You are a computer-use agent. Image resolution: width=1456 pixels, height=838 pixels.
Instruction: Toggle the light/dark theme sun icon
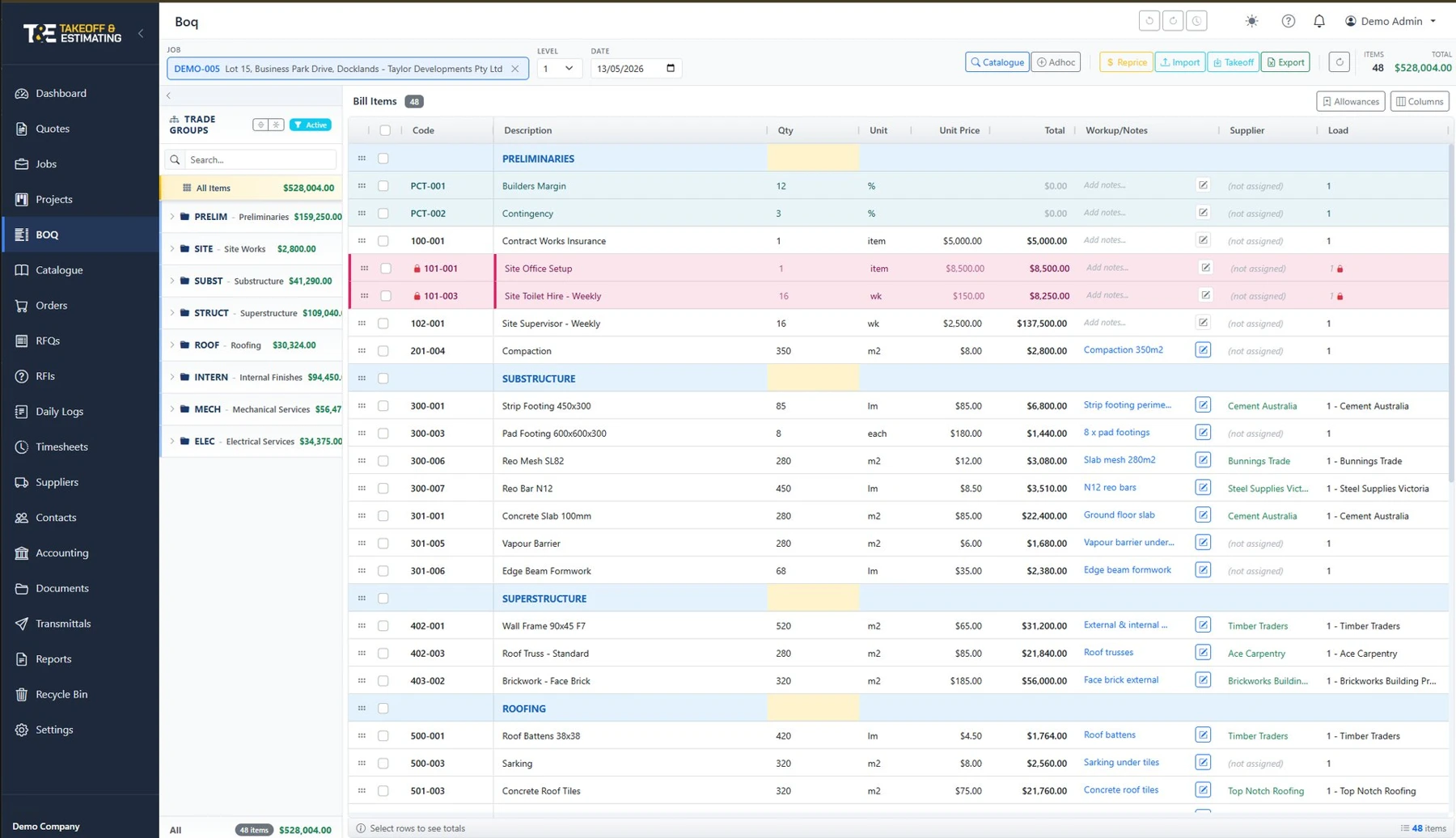click(x=1251, y=21)
